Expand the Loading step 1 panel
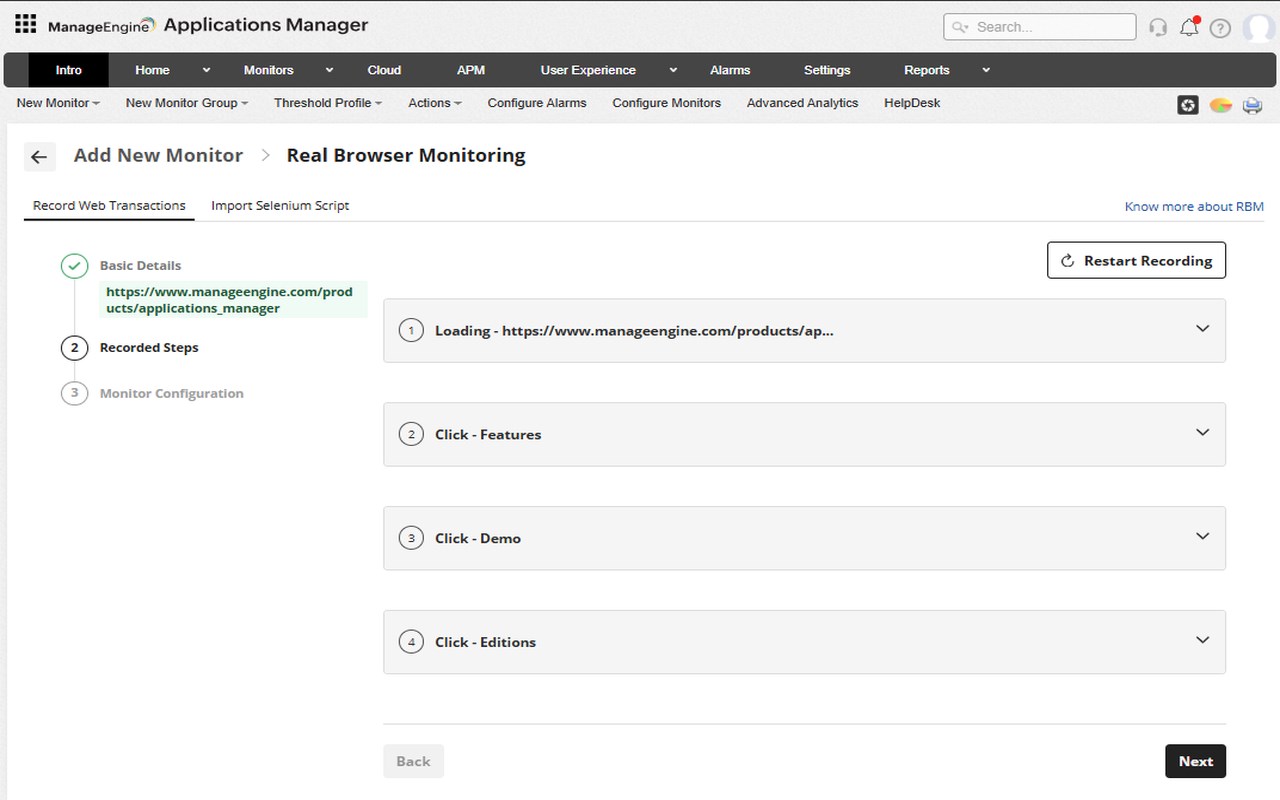Screen dimensions: 1280x800 (1203, 329)
